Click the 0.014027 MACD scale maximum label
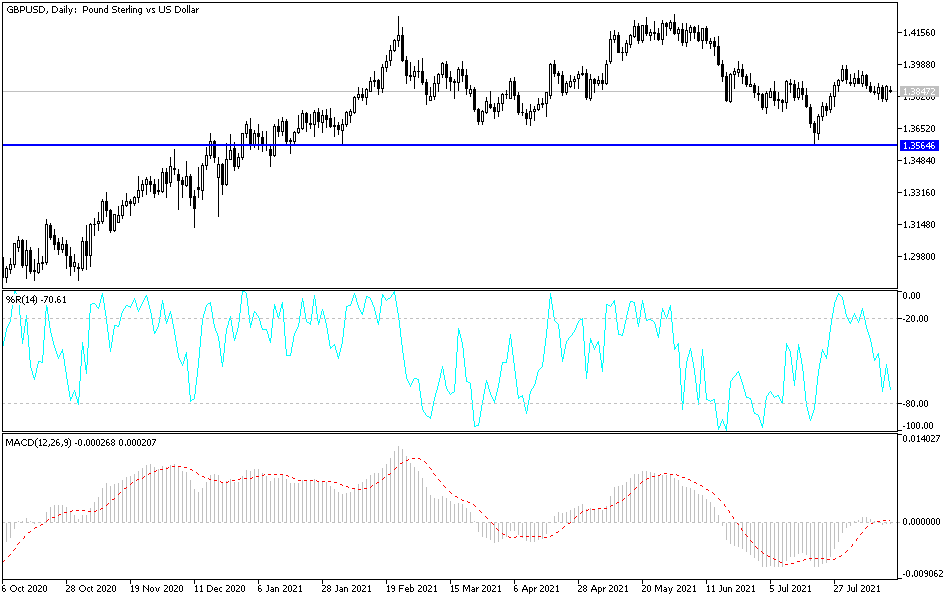Screen dimensions: 950x600 coord(922,438)
